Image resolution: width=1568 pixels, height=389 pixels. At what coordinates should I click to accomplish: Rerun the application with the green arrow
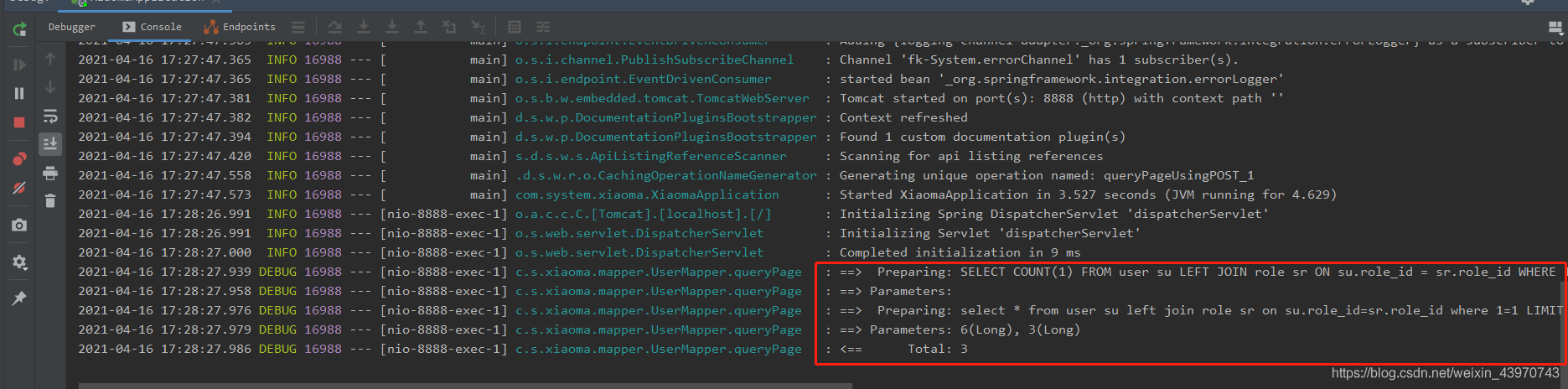19,30
